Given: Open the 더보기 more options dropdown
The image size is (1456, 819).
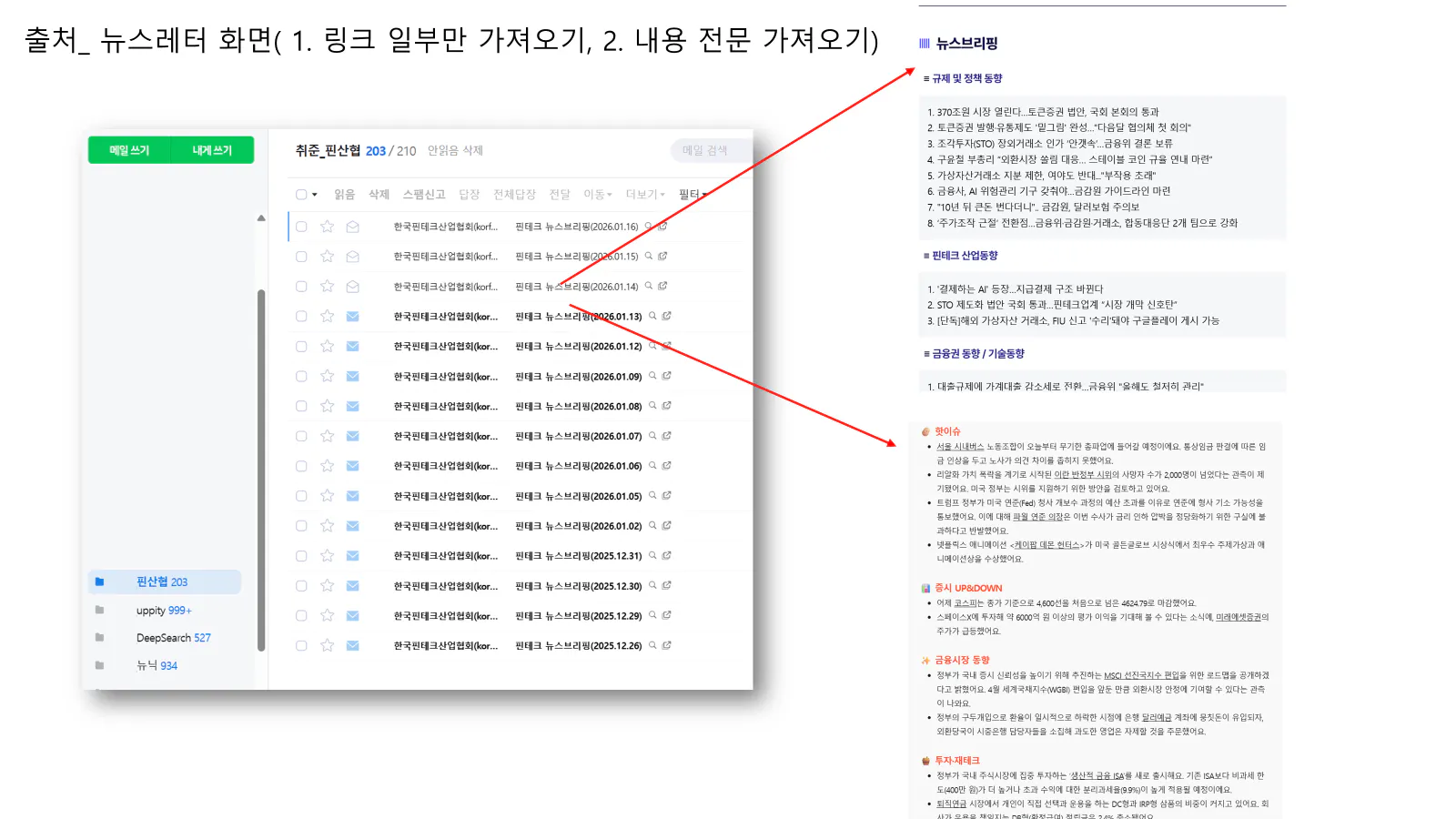Looking at the screenshot, I should coord(643,195).
